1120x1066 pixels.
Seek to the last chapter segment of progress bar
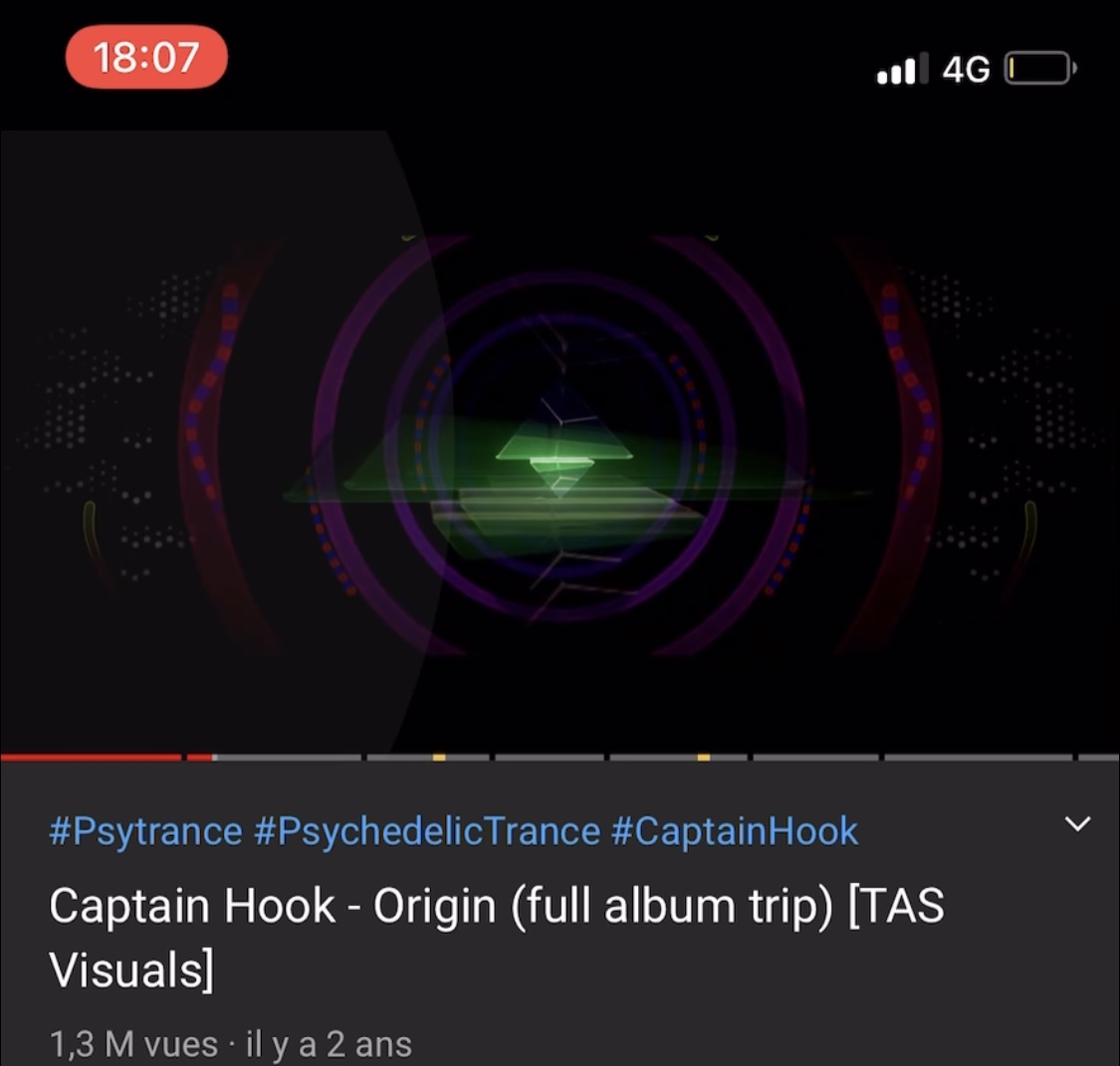pyautogui.click(x=1098, y=756)
